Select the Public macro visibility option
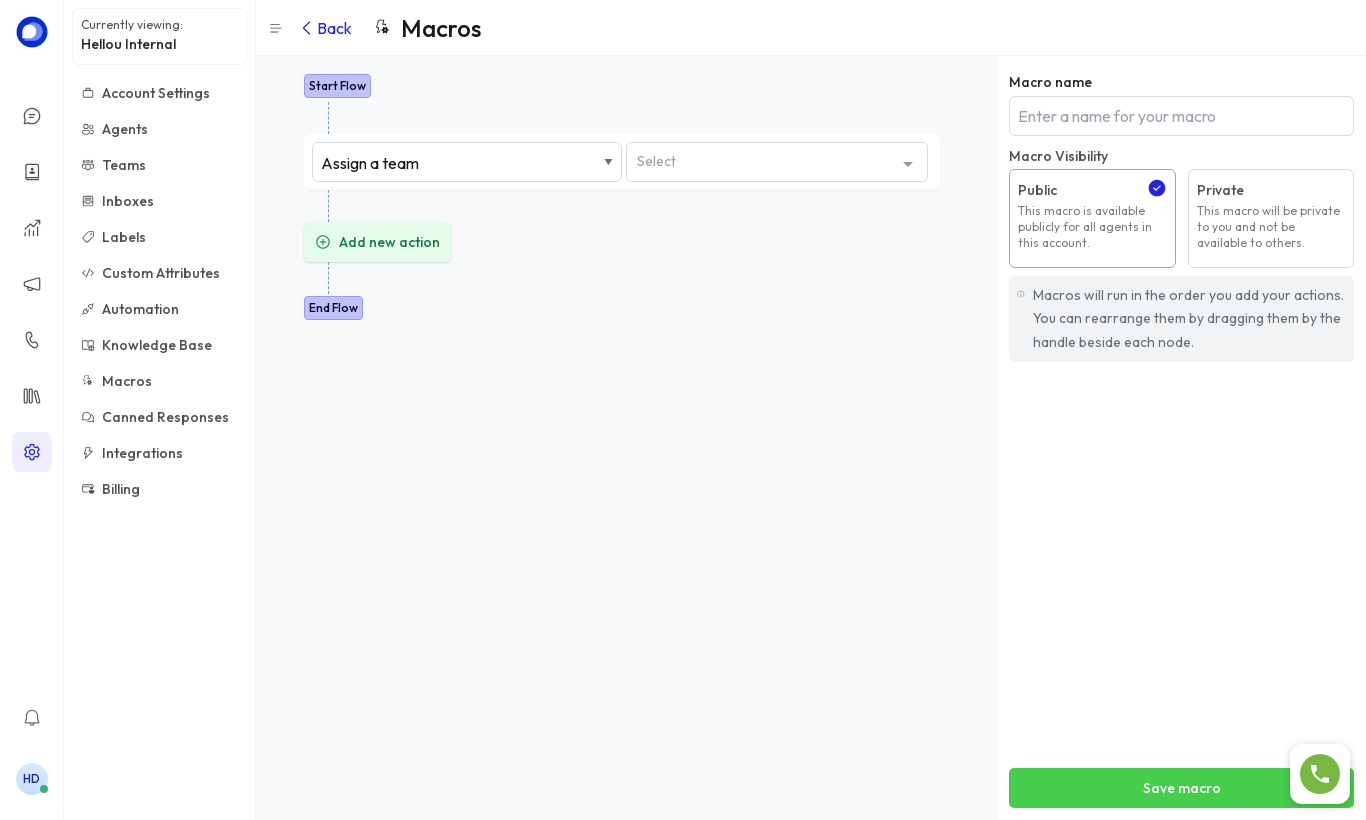The height and width of the screenshot is (820, 1366). point(1092,218)
